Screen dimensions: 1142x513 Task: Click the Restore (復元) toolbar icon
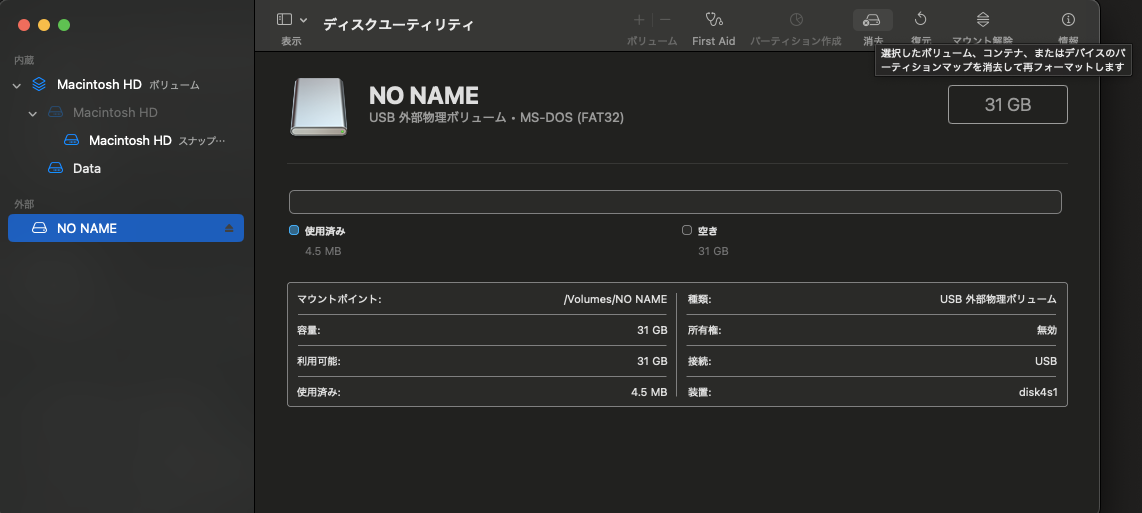click(921, 20)
